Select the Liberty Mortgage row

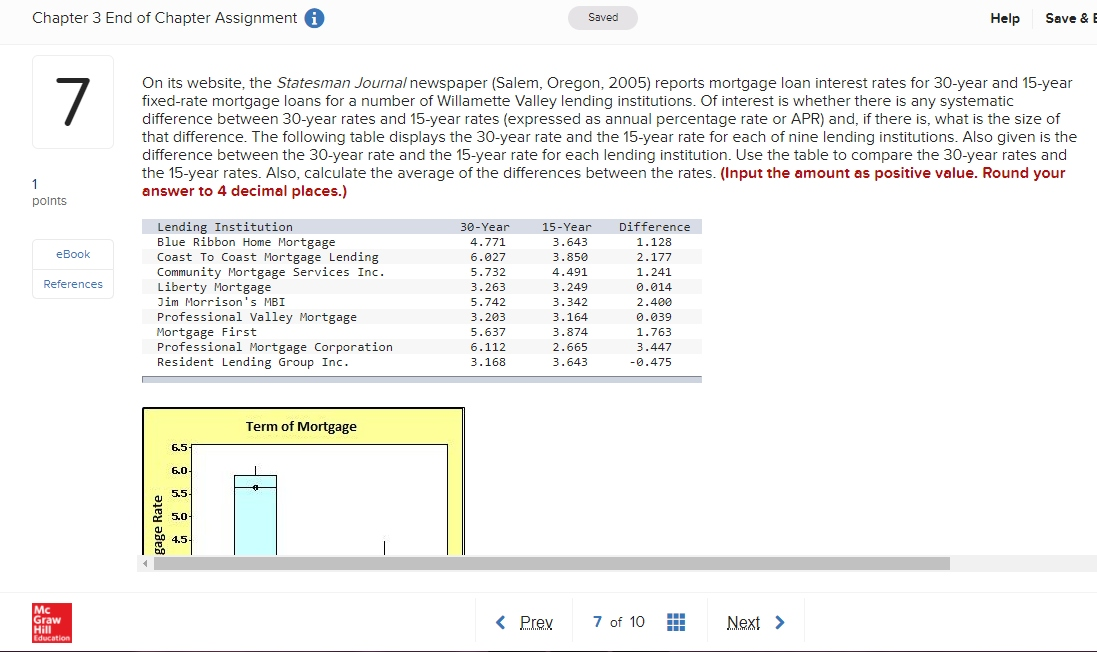pyautogui.click(x=422, y=287)
